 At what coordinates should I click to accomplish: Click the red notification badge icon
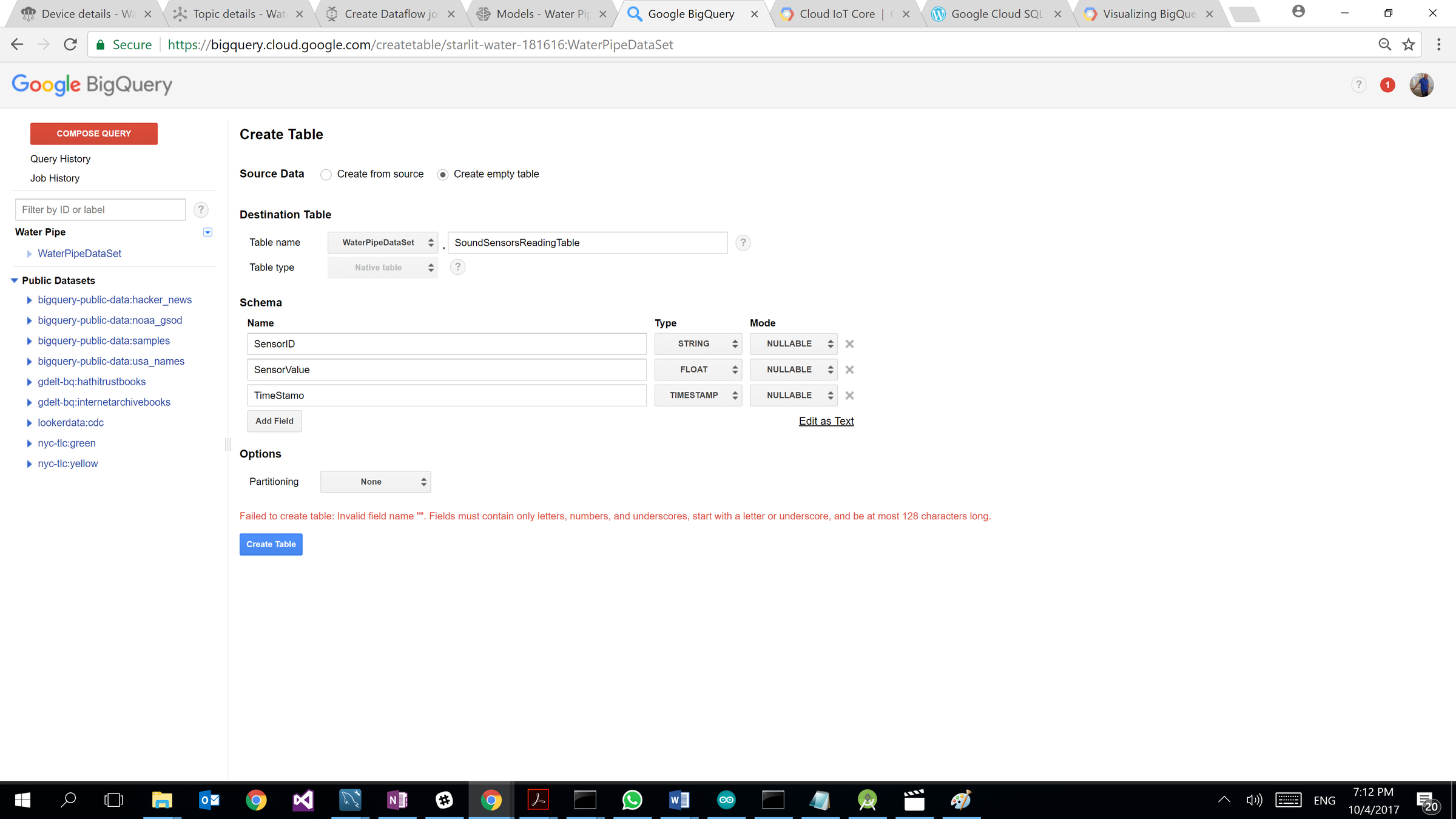pos(1387,85)
